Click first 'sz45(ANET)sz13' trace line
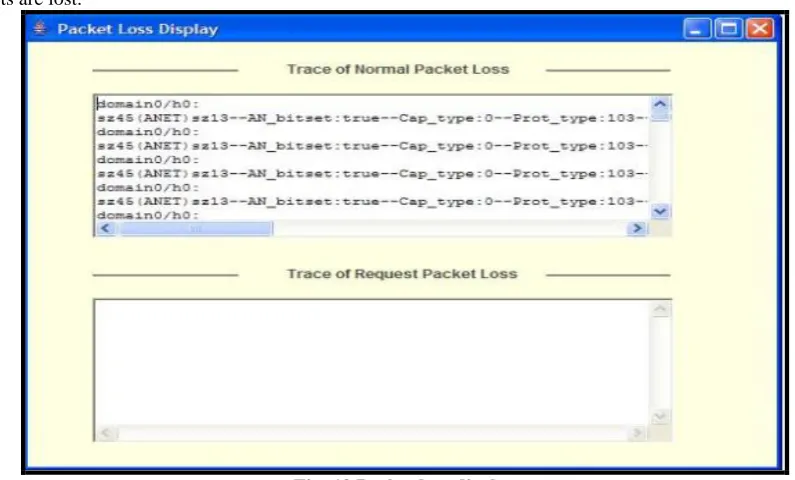The image size is (795, 480). [372, 118]
